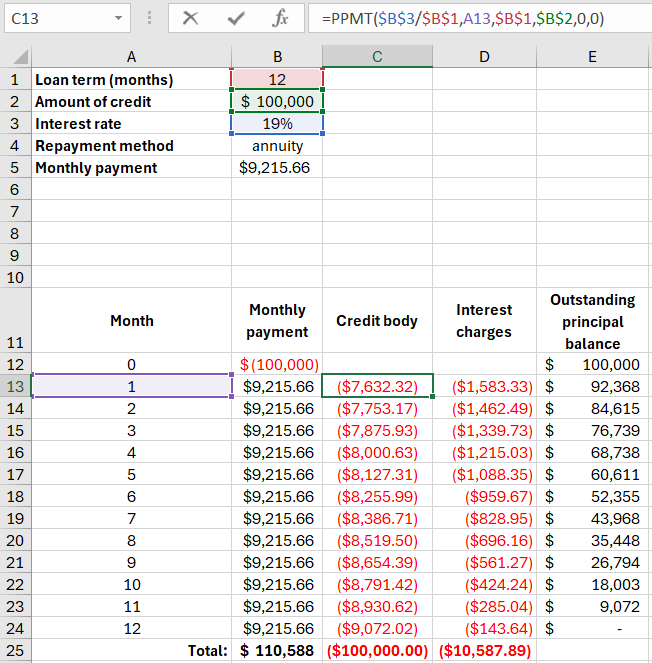Click the 'Credit body' table header
The image size is (652, 663).
[377, 320]
